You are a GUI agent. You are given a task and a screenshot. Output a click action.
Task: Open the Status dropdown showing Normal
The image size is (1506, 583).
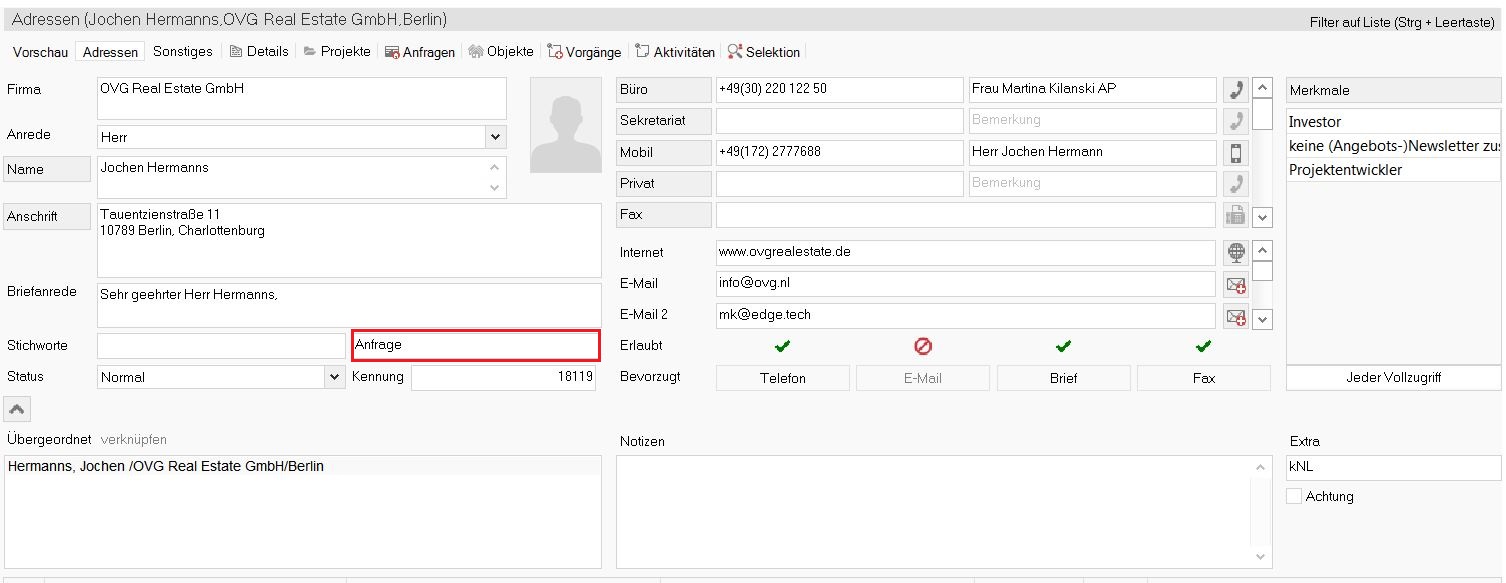tap(334, 377)
